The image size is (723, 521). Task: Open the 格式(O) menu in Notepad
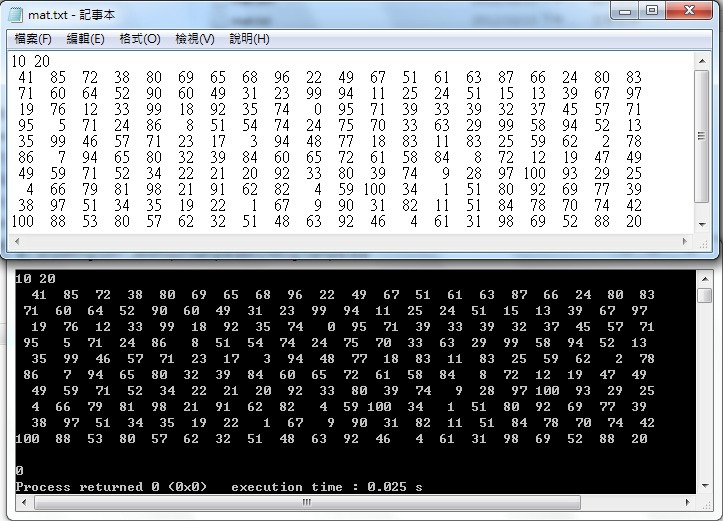tap(140, 39)
